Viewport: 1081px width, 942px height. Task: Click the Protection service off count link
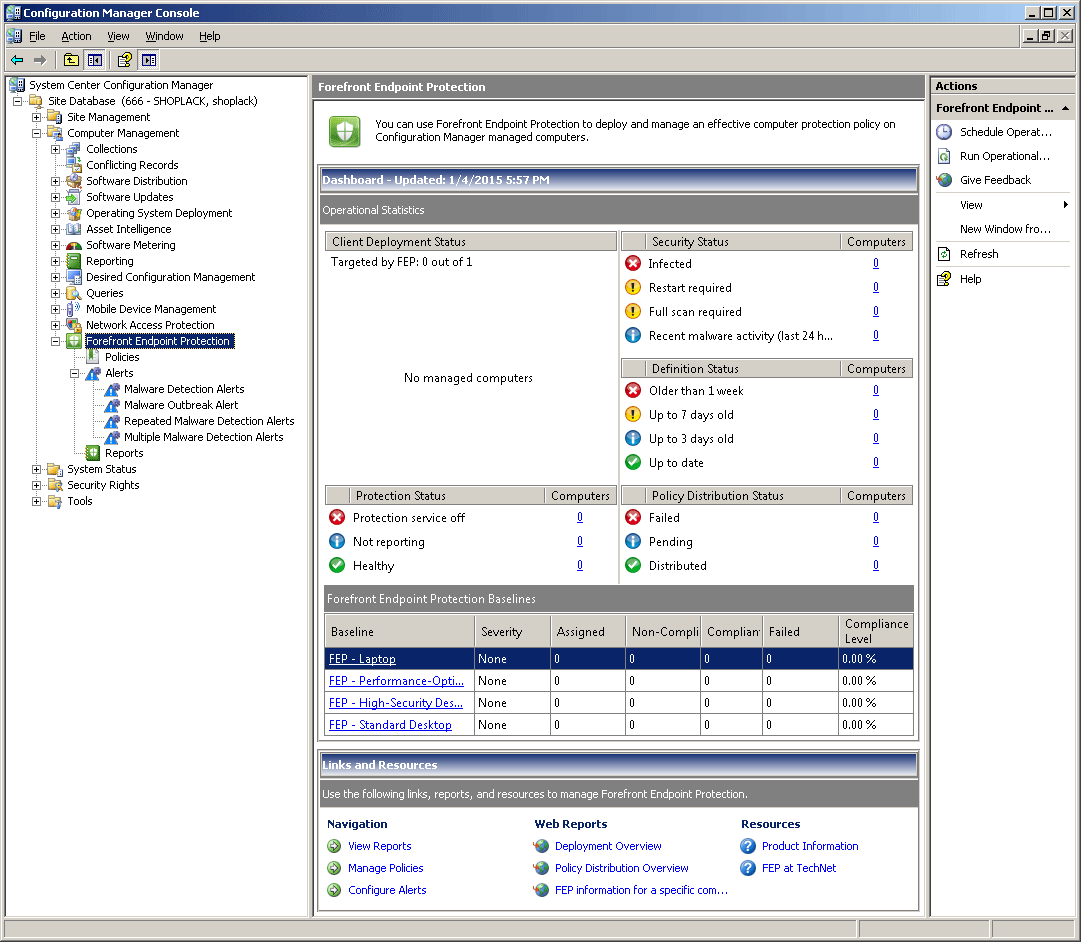click(580, 517)
